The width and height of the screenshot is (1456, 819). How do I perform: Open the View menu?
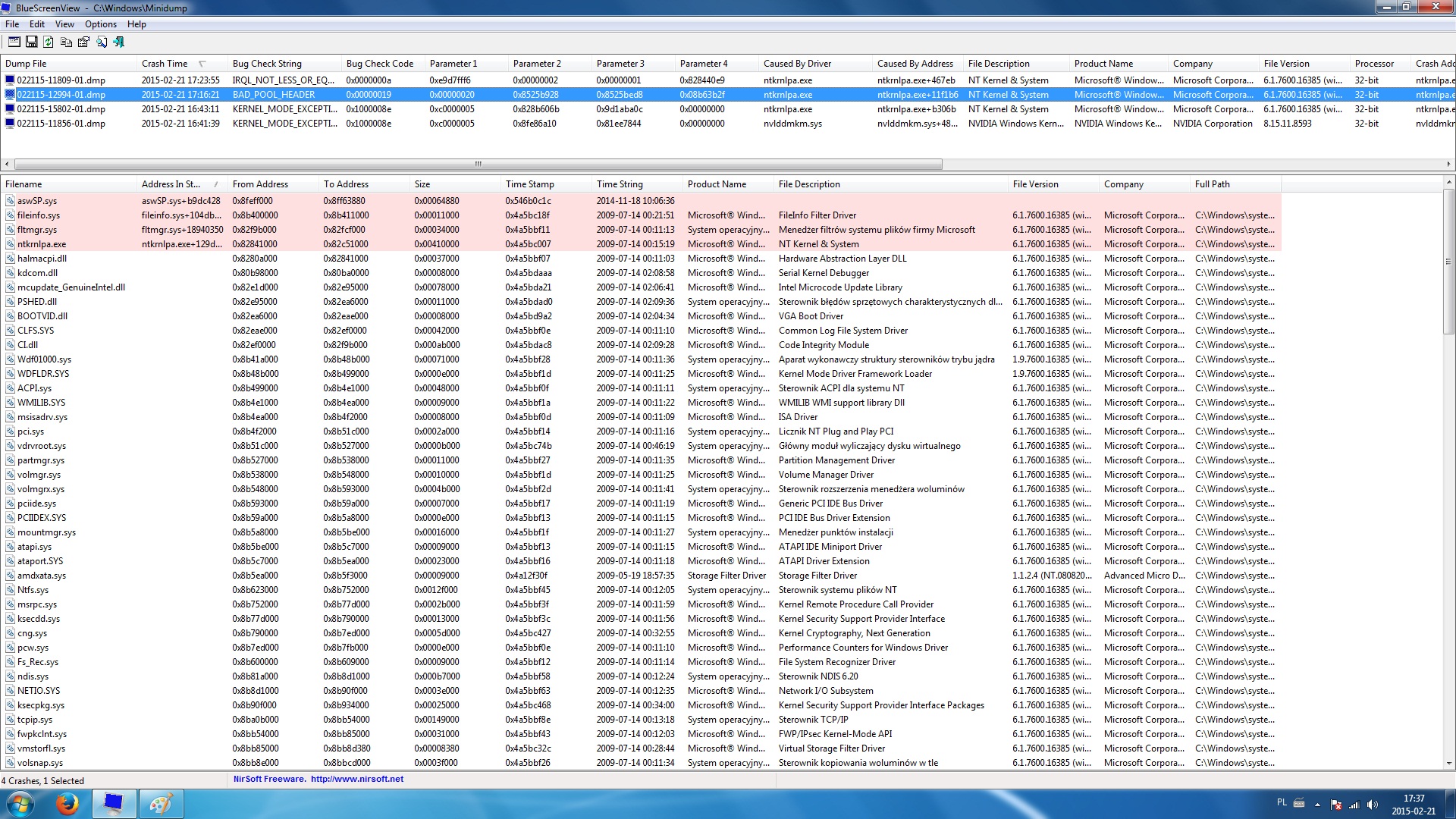[64, 24]
